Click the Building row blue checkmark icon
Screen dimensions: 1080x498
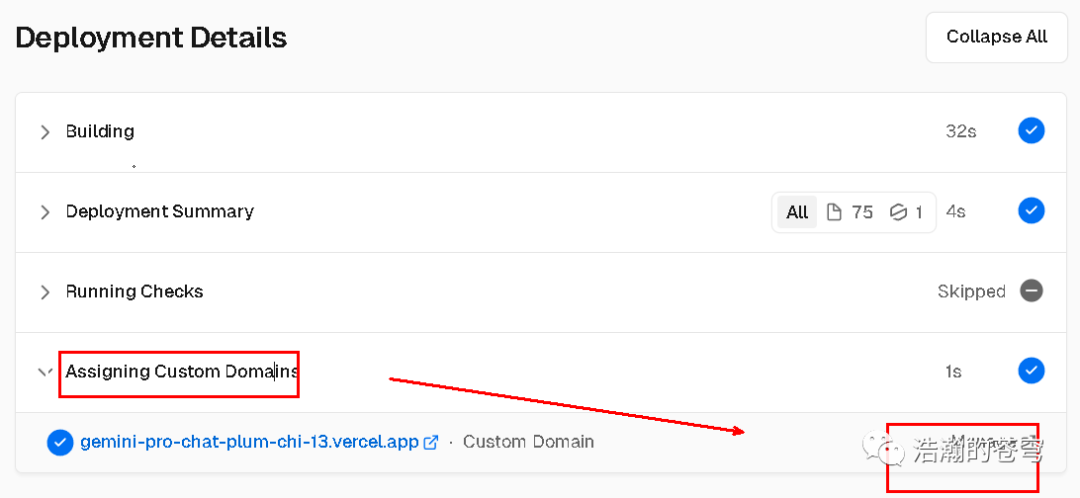pos(1031,131)
